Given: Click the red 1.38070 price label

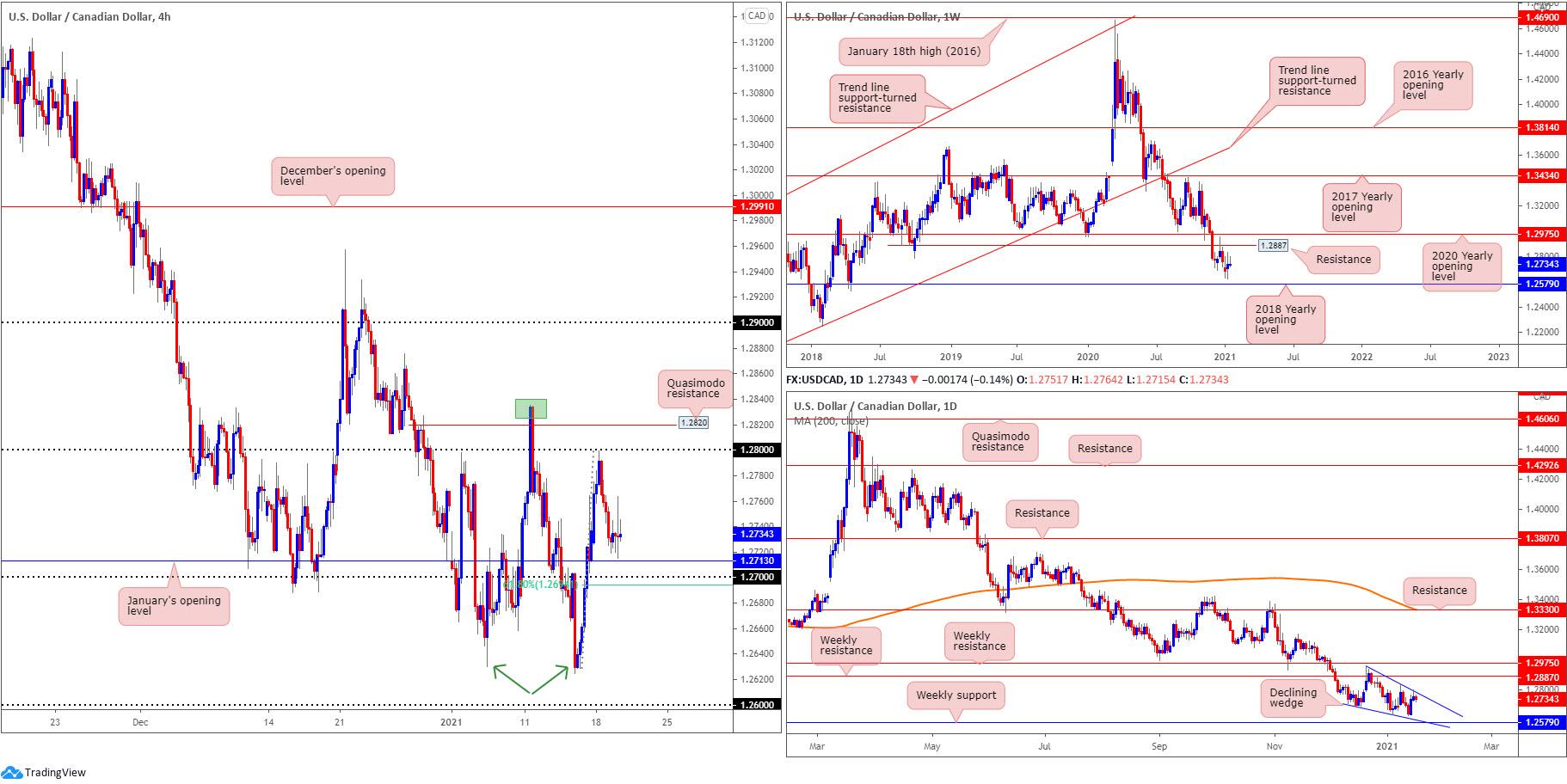Looking at the screenshot, I should 1542,538.
